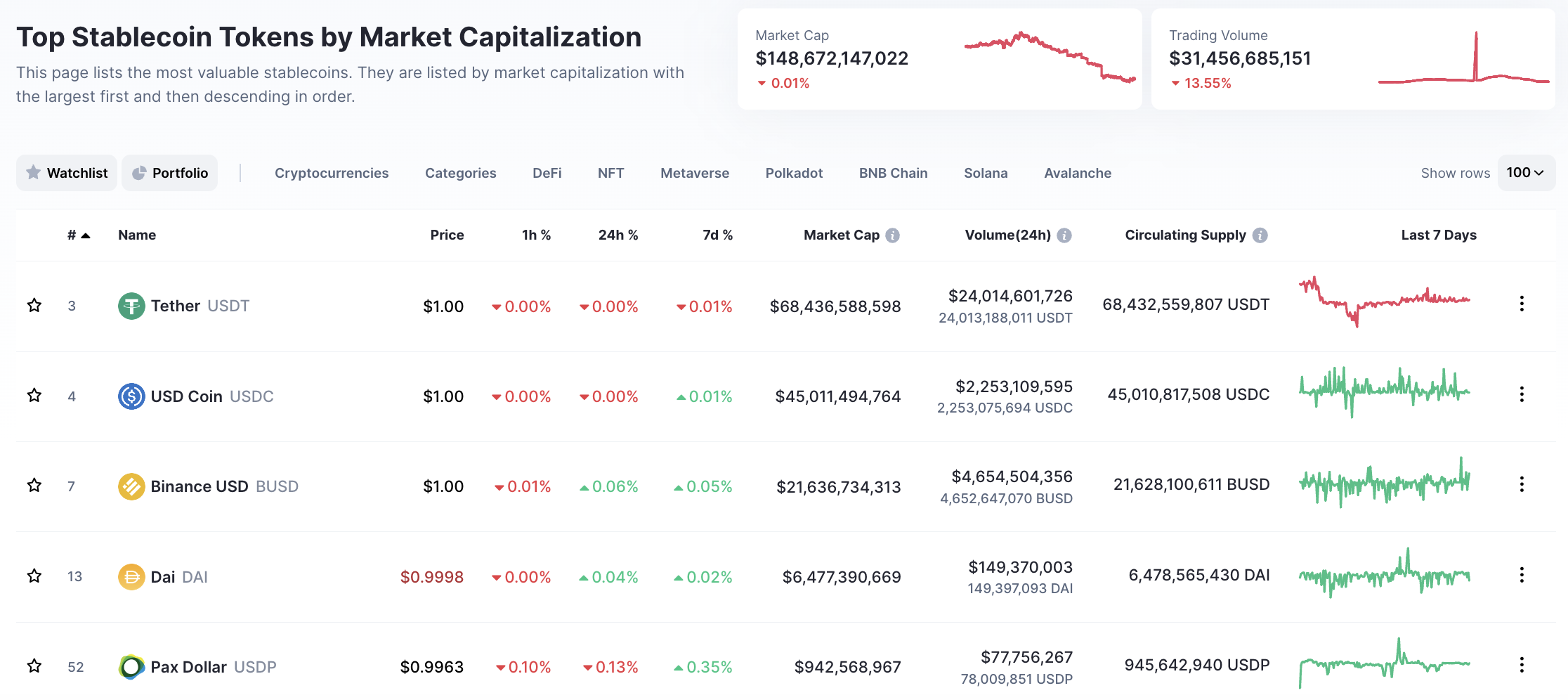Open the three-dot menu for Tether

pyautogui.click(x=1522, y=304)
